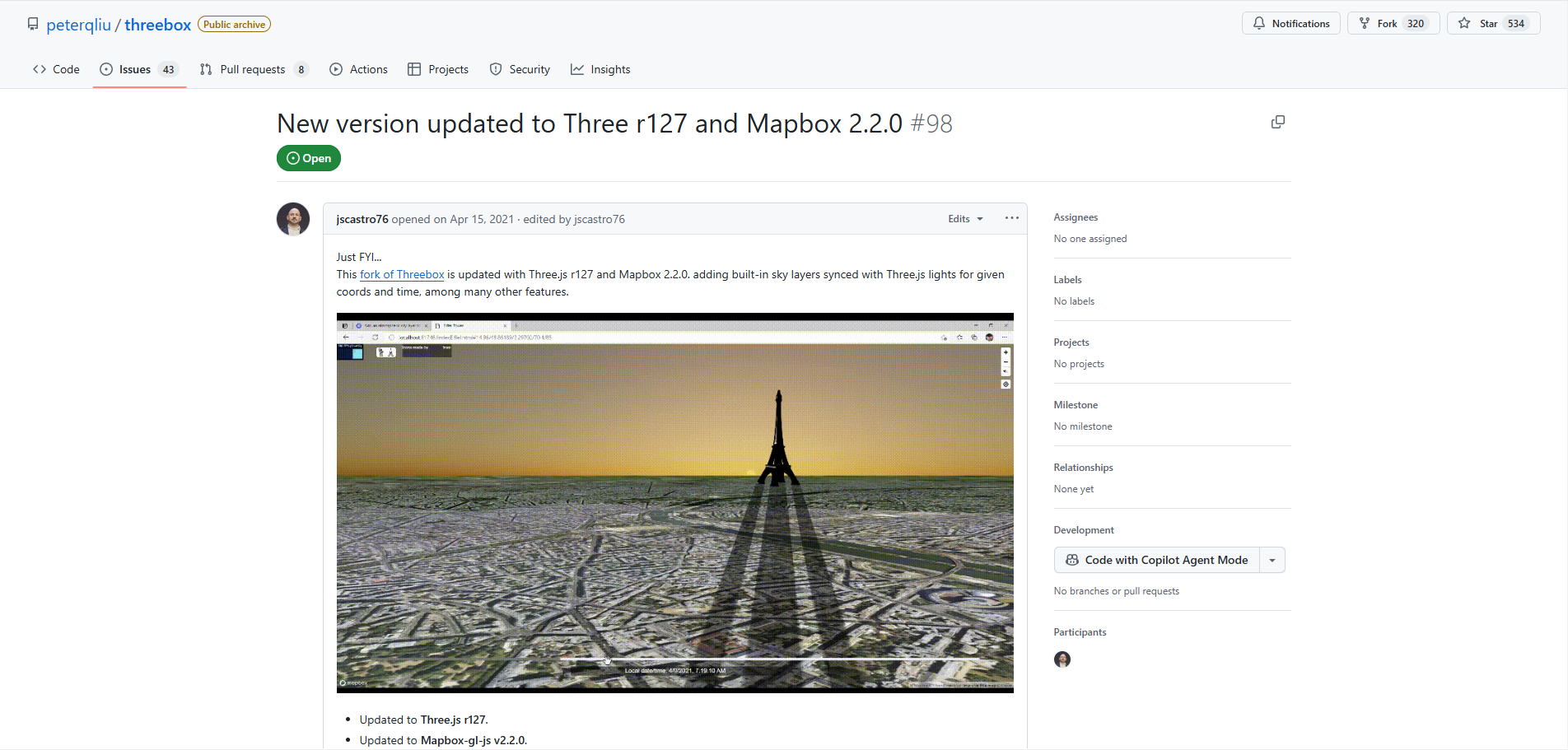Open the Notifications bell button

click(x=1290, y=24)
